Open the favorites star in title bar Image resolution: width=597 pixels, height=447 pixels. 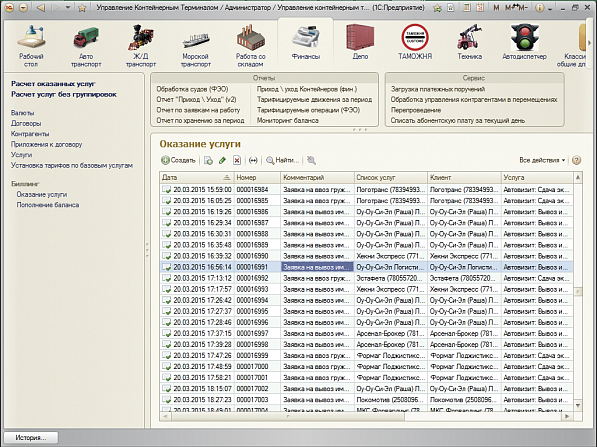pos(82,8)
